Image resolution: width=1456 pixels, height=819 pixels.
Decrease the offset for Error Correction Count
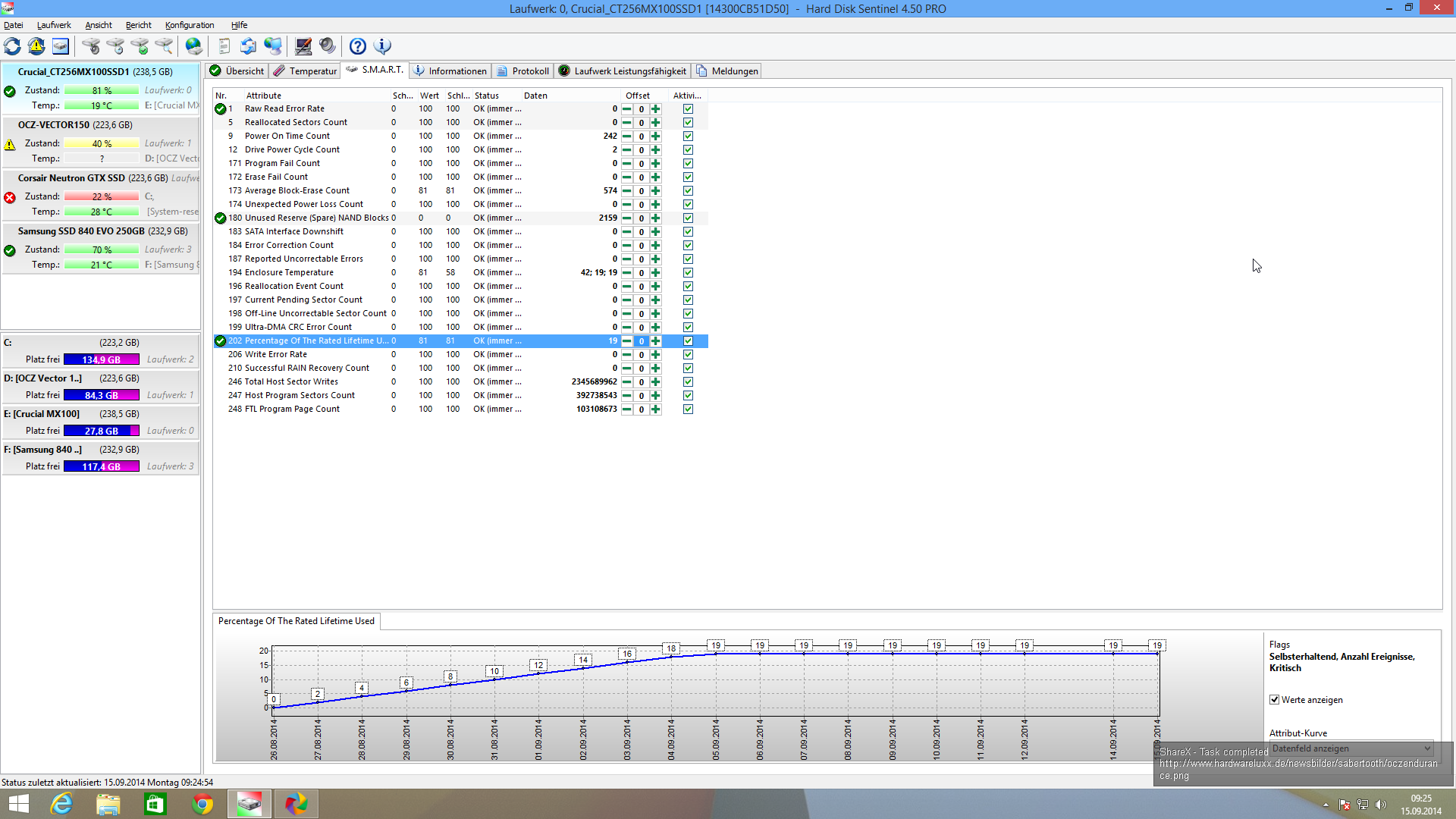(627, 246)
